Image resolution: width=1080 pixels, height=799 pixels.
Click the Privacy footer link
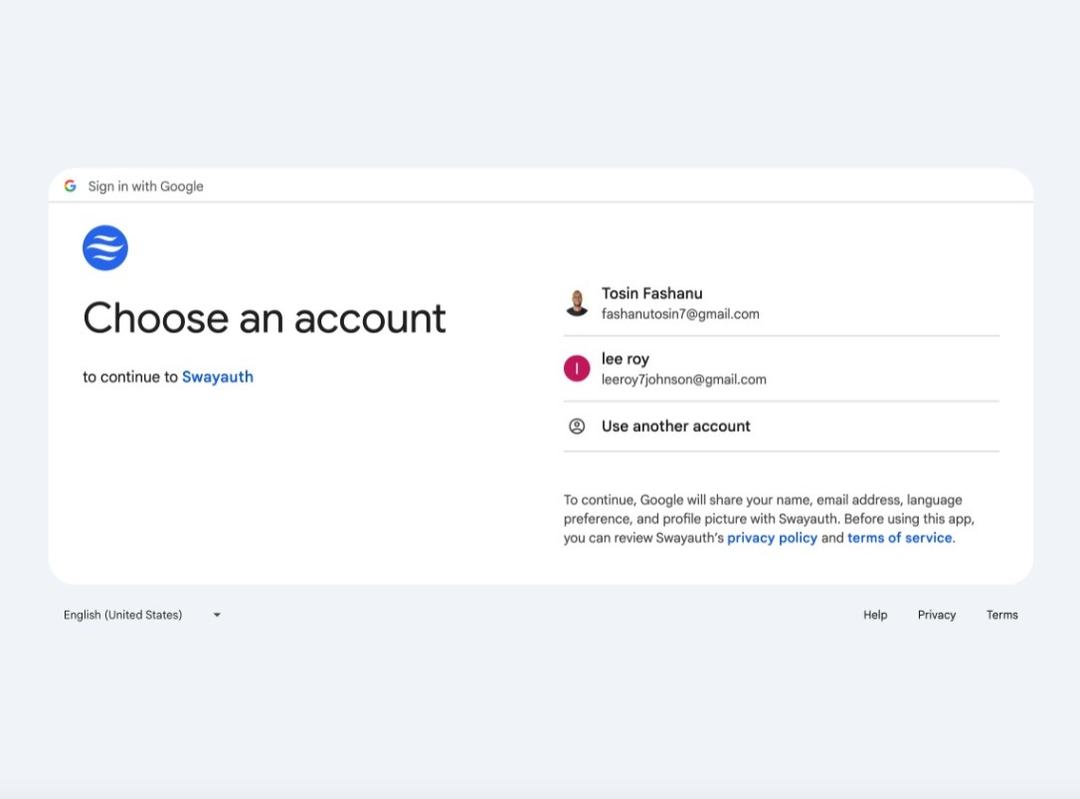(x=937, y=615)
